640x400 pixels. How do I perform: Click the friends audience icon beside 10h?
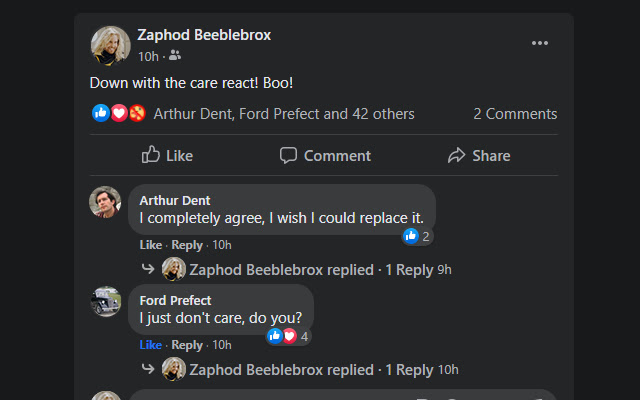pyautogui.click(x=176, y=56)
